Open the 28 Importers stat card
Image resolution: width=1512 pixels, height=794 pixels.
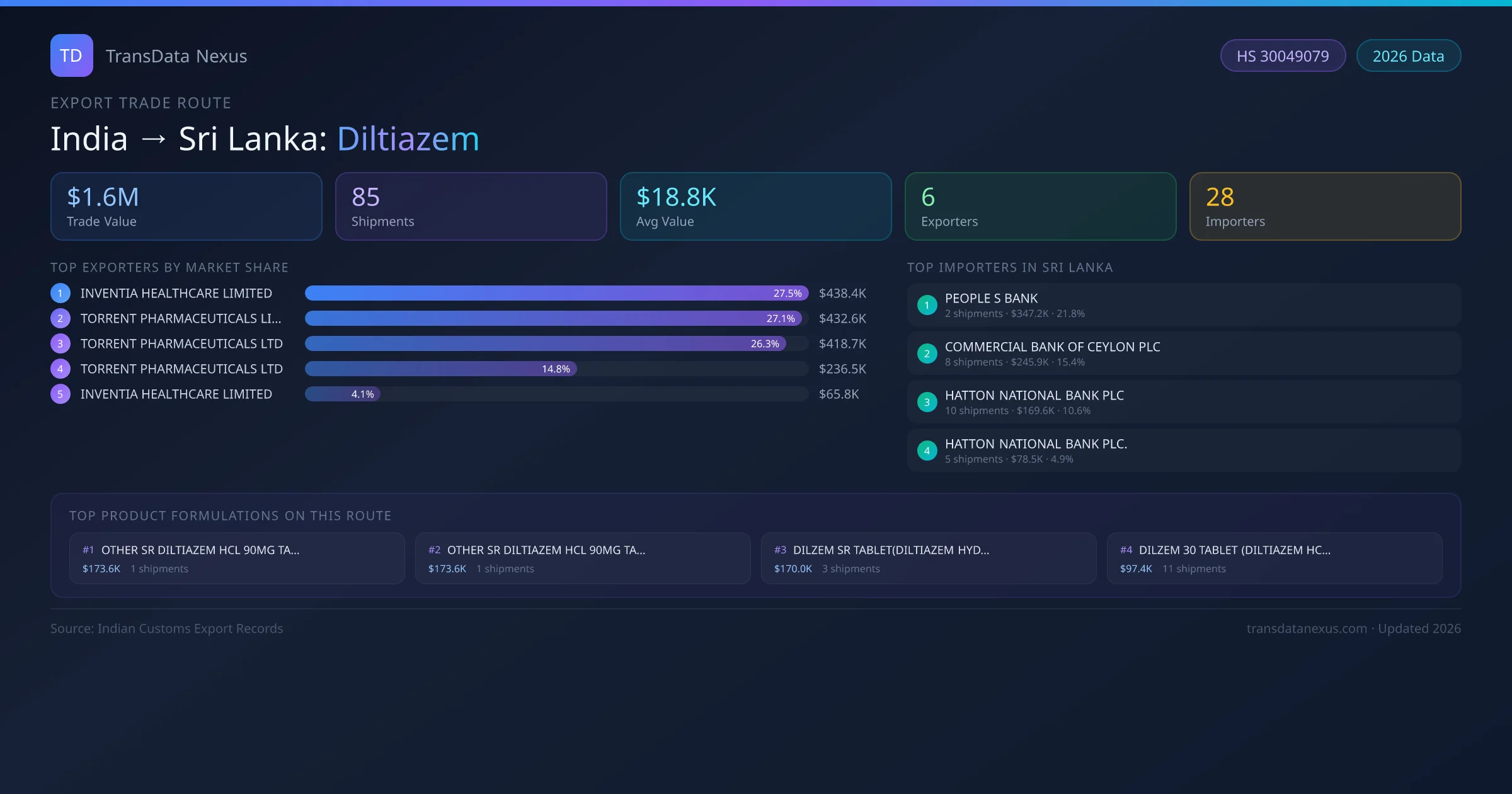click(x=1324, y=206)
